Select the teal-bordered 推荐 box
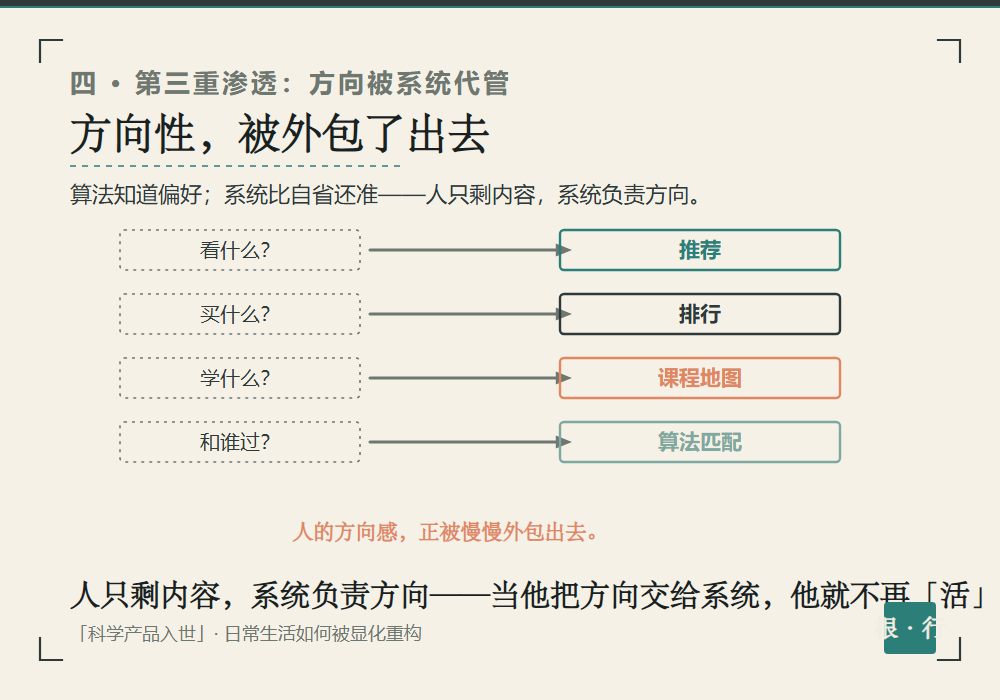 (700, 250)
